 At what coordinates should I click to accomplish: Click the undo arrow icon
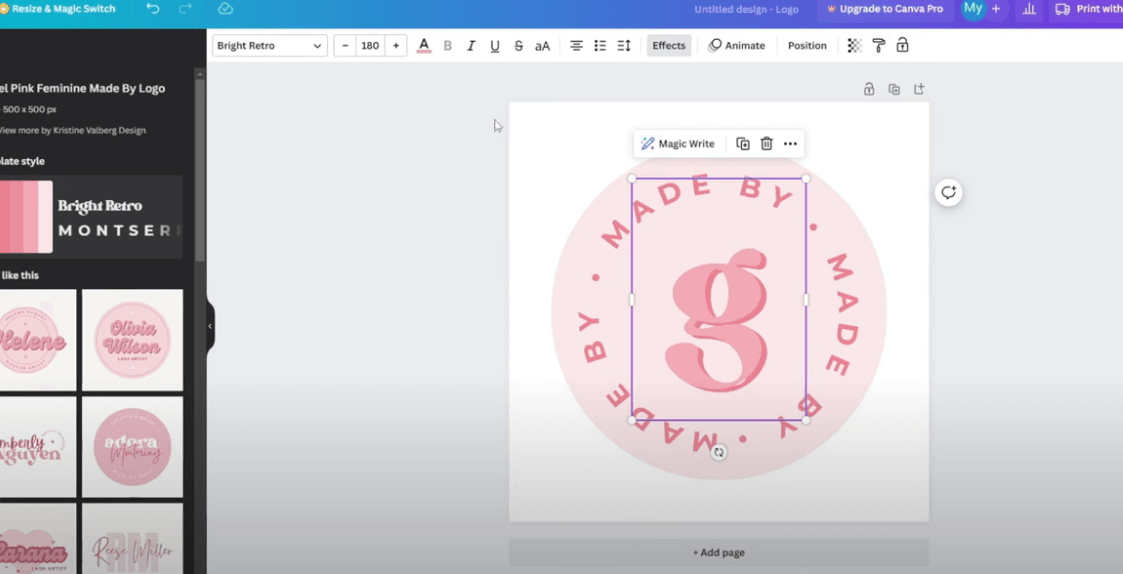153,9
